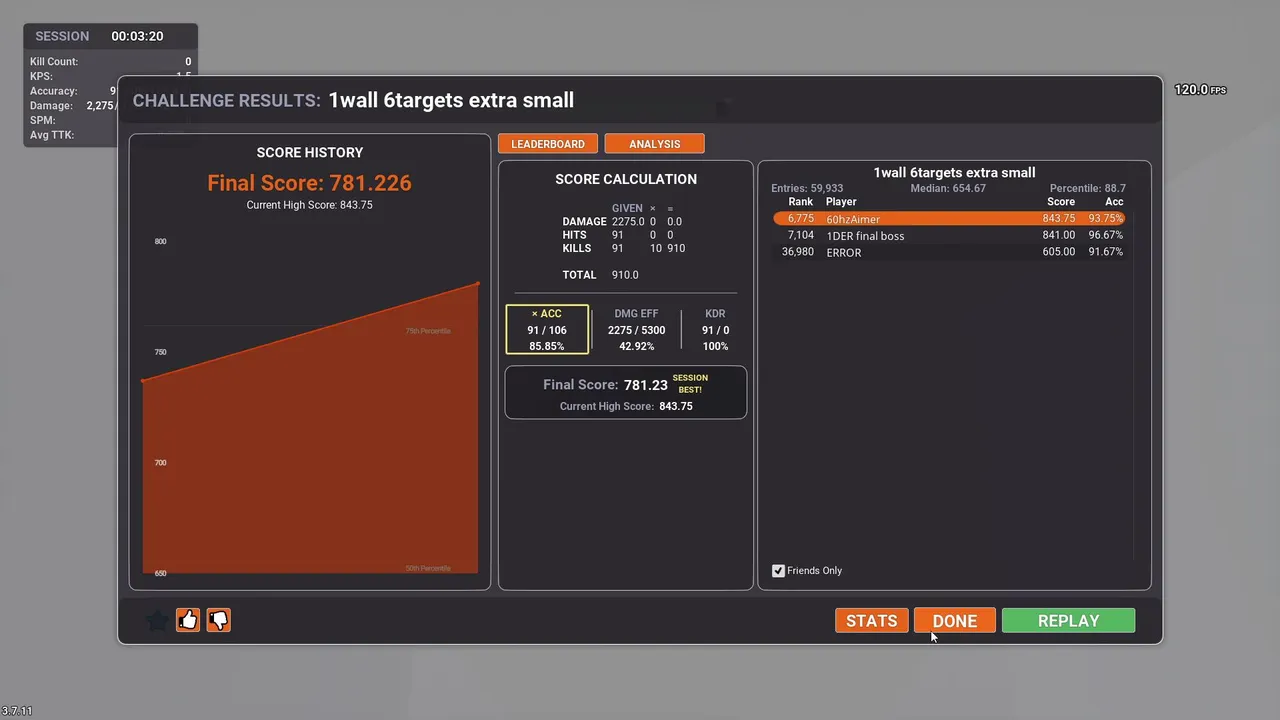Screen dimensions: 1280x720
Task: Click the Final Score 781.226 heading
Action: [309, 183]
